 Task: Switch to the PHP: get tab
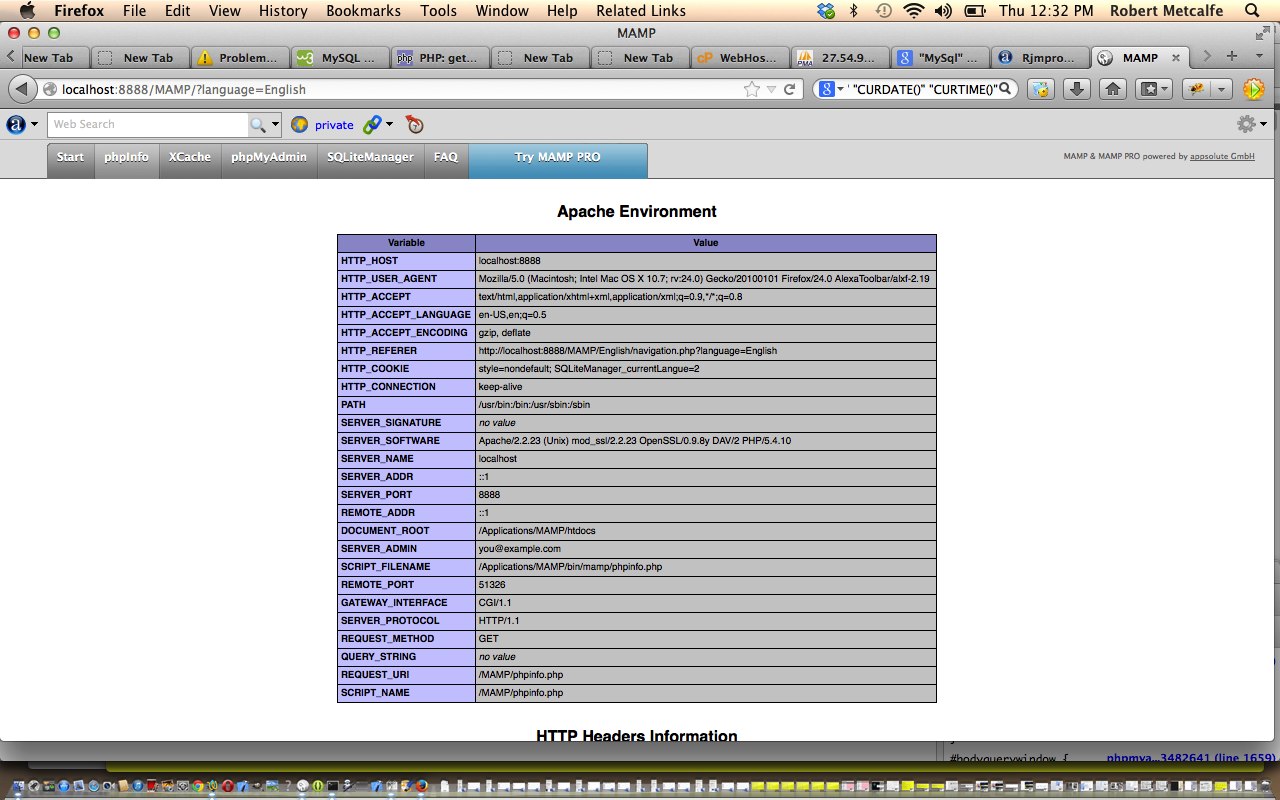[x=439, y=57]
